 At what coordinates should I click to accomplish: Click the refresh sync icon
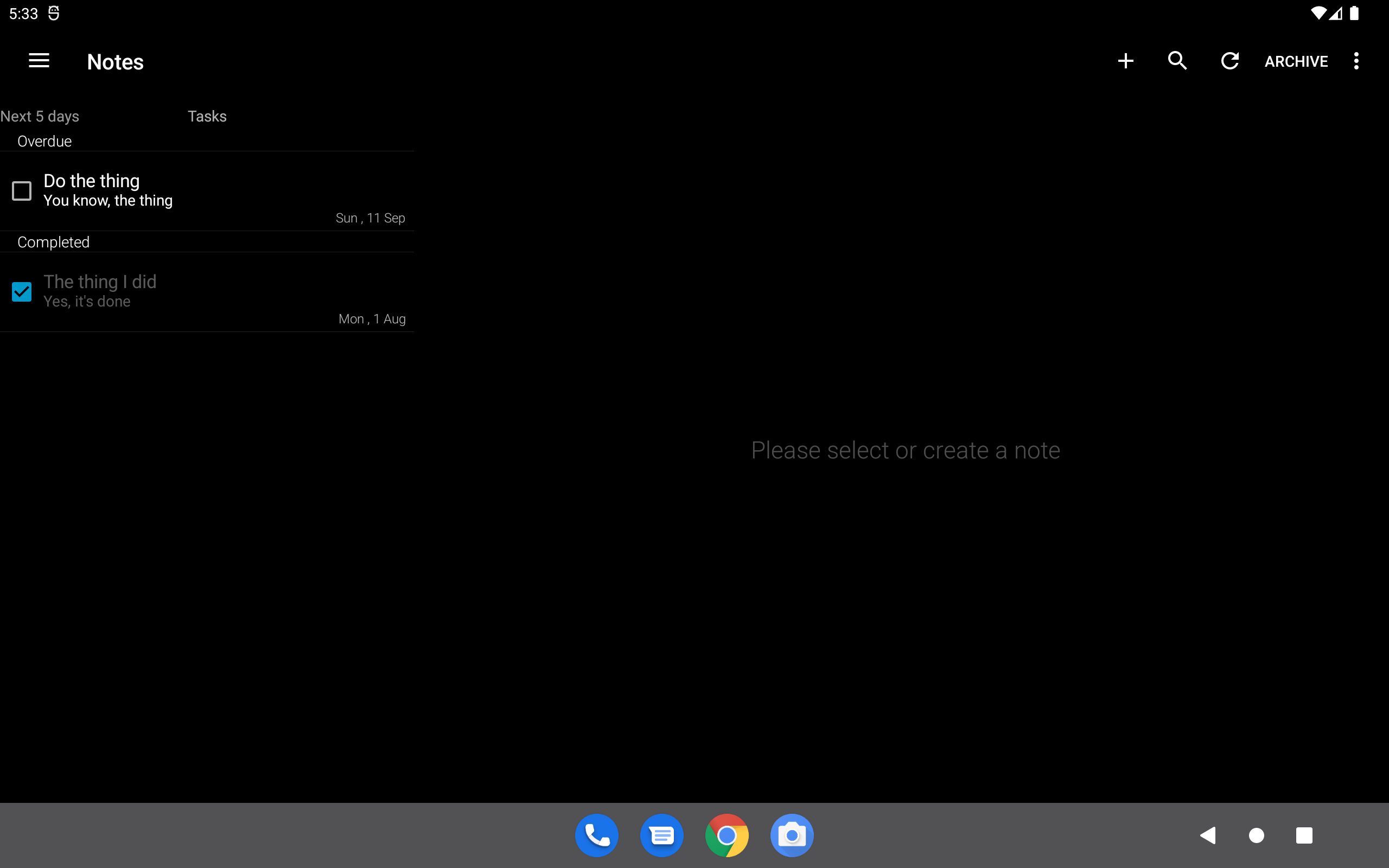pyautogui.click(x=1229, y=61)
